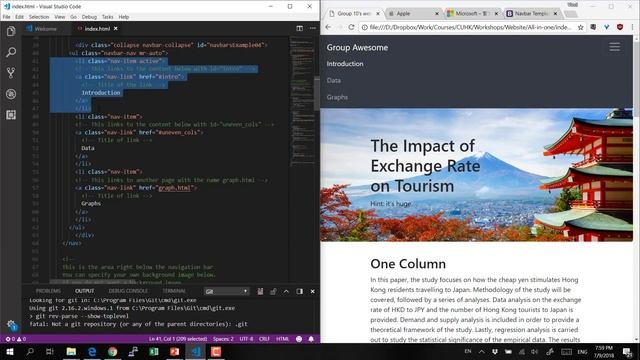The image size is (640, 360).
Task: Open the Explorer view in activity bar
Action: 11,31
